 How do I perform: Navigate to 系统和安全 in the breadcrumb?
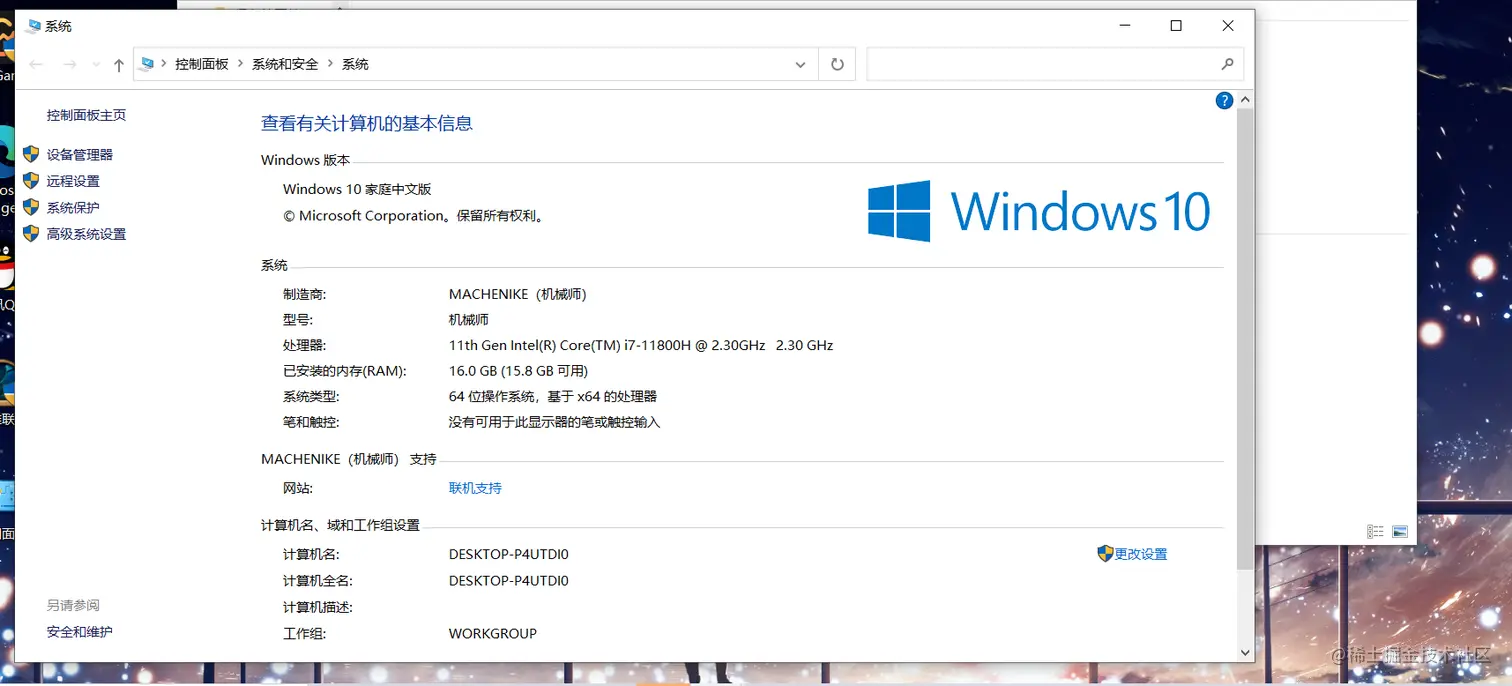coord(286,63)
